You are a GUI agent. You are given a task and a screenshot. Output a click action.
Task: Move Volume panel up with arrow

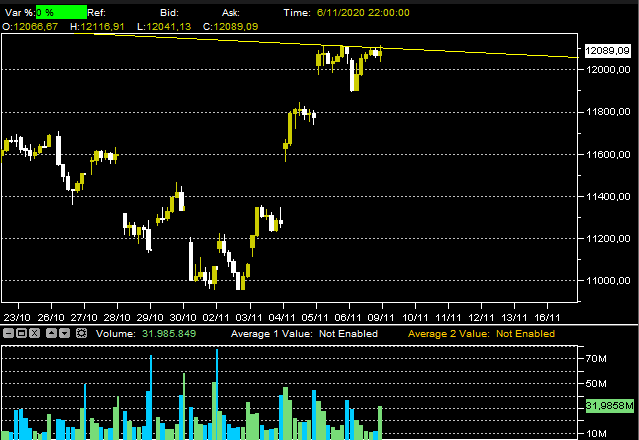[x=51, y=333]
